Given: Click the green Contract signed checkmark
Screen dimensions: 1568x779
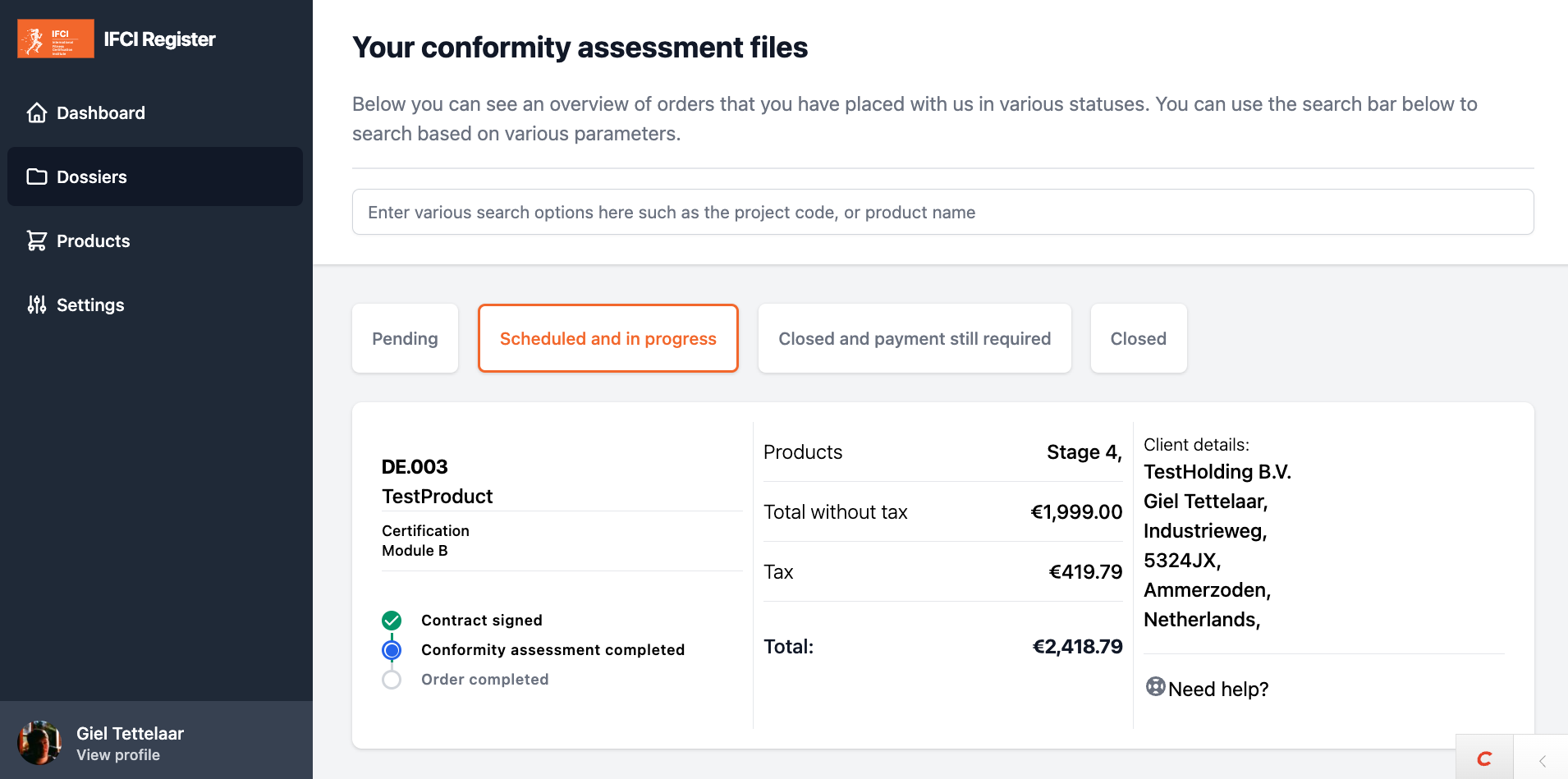Looking at the screenshot, I should click(x=392, y=621).
